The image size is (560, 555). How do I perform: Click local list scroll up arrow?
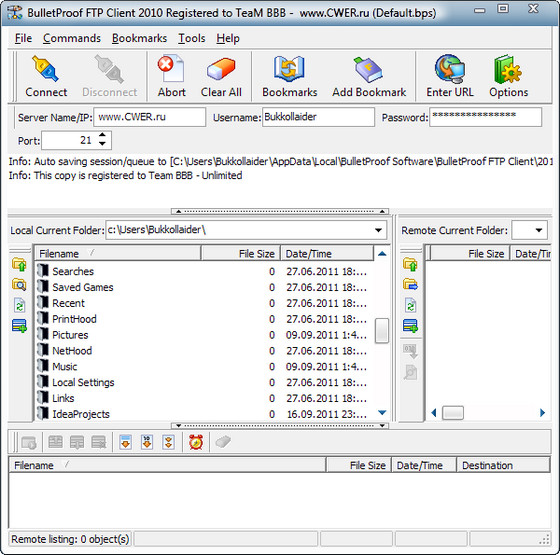pos(382,254)
